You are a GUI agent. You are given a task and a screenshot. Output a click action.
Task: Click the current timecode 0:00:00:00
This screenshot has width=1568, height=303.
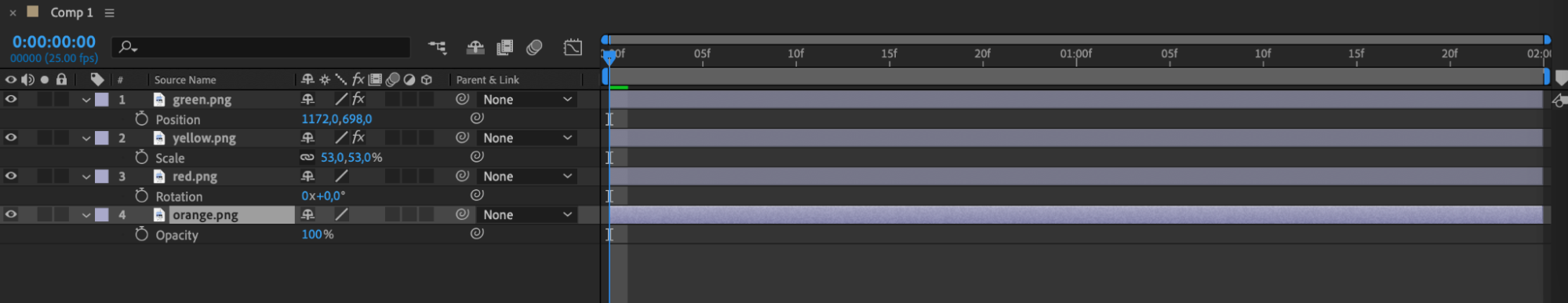pos(54,42)
